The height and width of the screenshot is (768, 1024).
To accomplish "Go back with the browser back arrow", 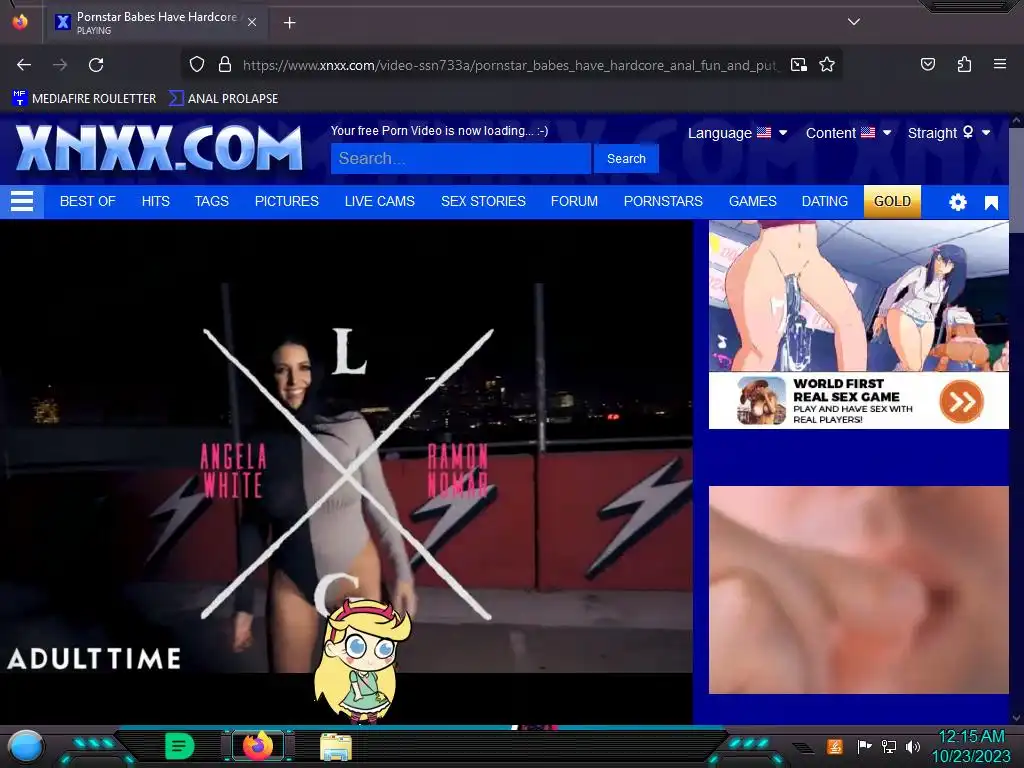I will (24, 65).
